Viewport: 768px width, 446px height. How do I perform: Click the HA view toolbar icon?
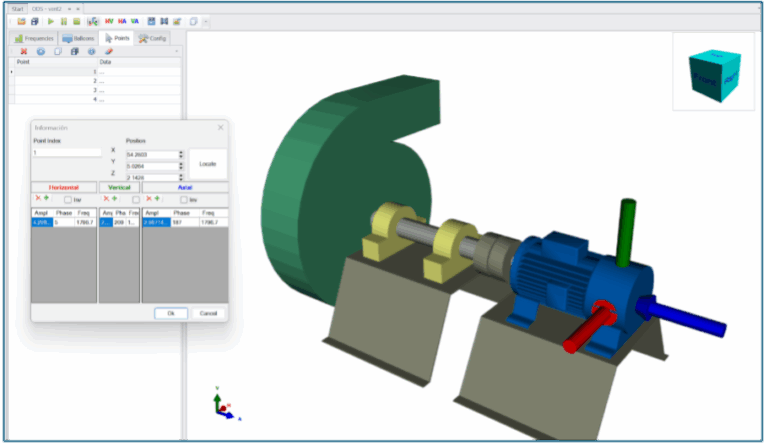point(121,21)
